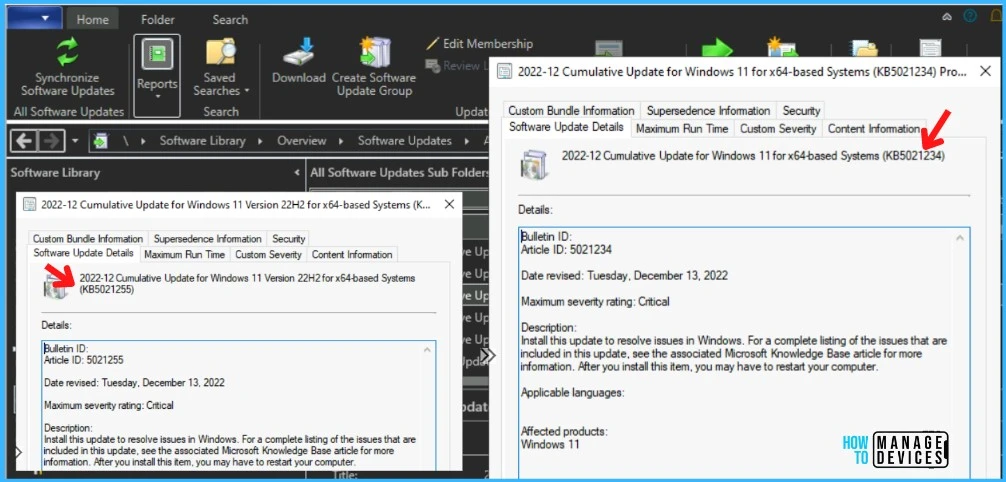Click update icon in KB5021234 dialog
The height and width of the screenshot is (482, 1006).
click(x=534, y=164)
